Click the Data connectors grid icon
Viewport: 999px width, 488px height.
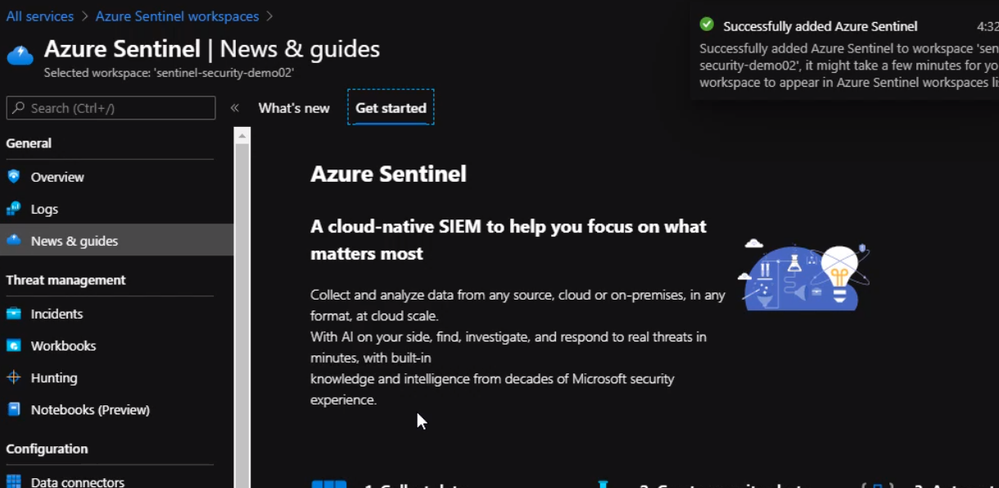tap(14, 481)
